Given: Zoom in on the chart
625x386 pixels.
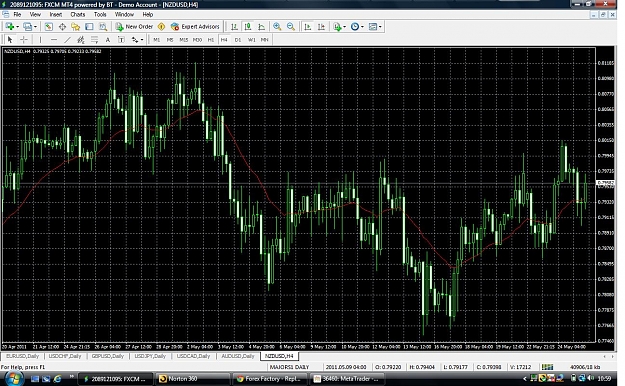Looking at the screenshot, I should [277, 27].
